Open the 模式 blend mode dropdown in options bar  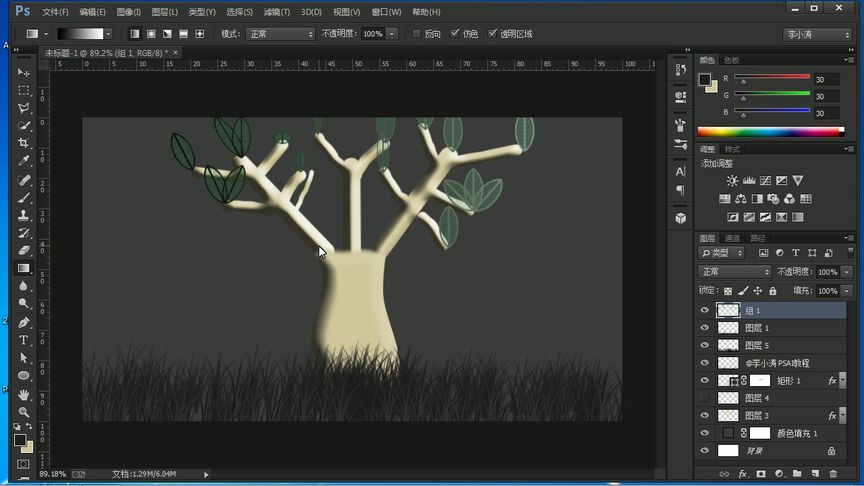pyautogui.click(x=280, y=34)
